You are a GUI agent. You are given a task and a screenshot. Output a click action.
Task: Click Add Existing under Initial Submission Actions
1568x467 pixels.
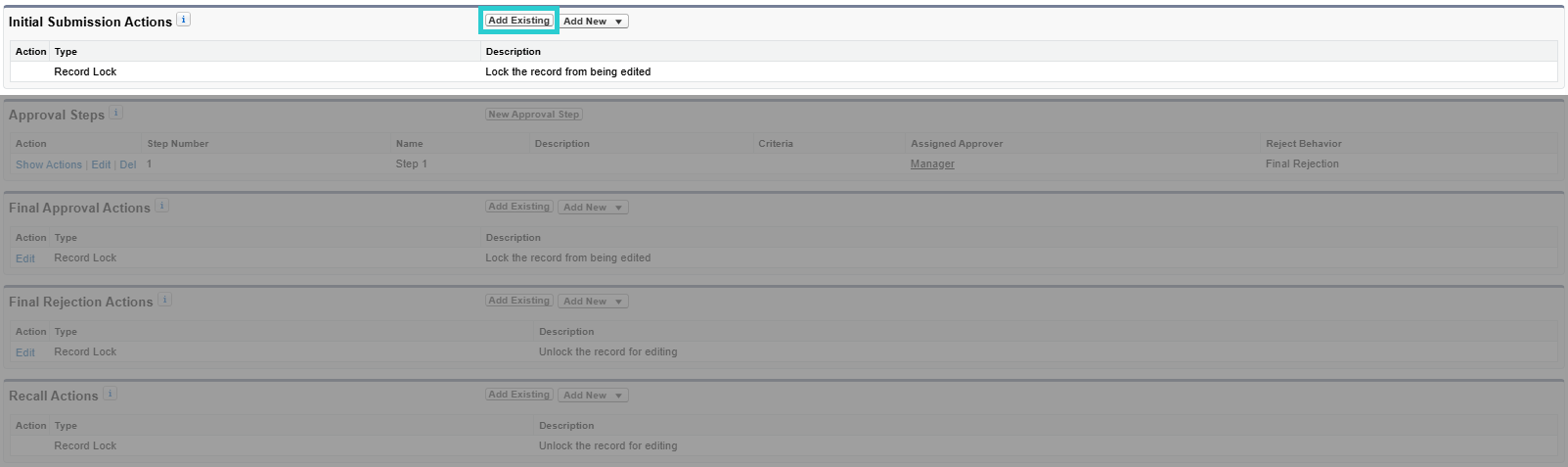[519, 21]
